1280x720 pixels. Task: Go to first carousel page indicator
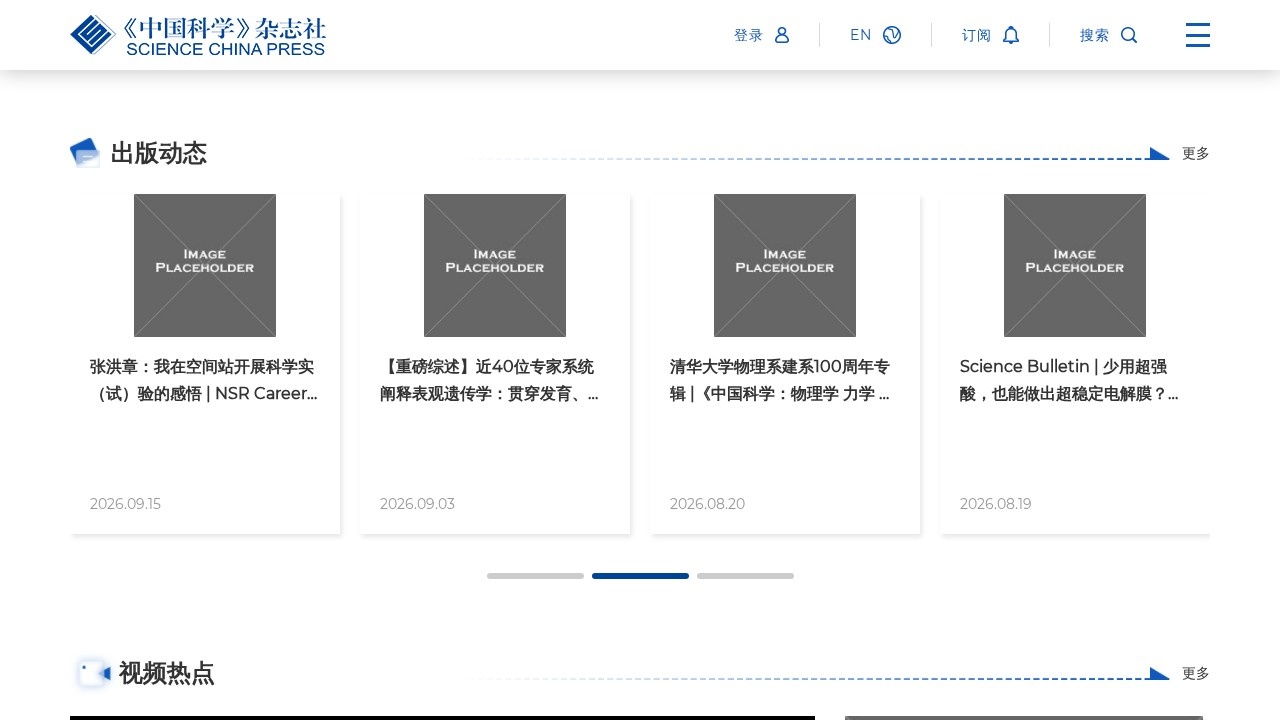(535, 576)
